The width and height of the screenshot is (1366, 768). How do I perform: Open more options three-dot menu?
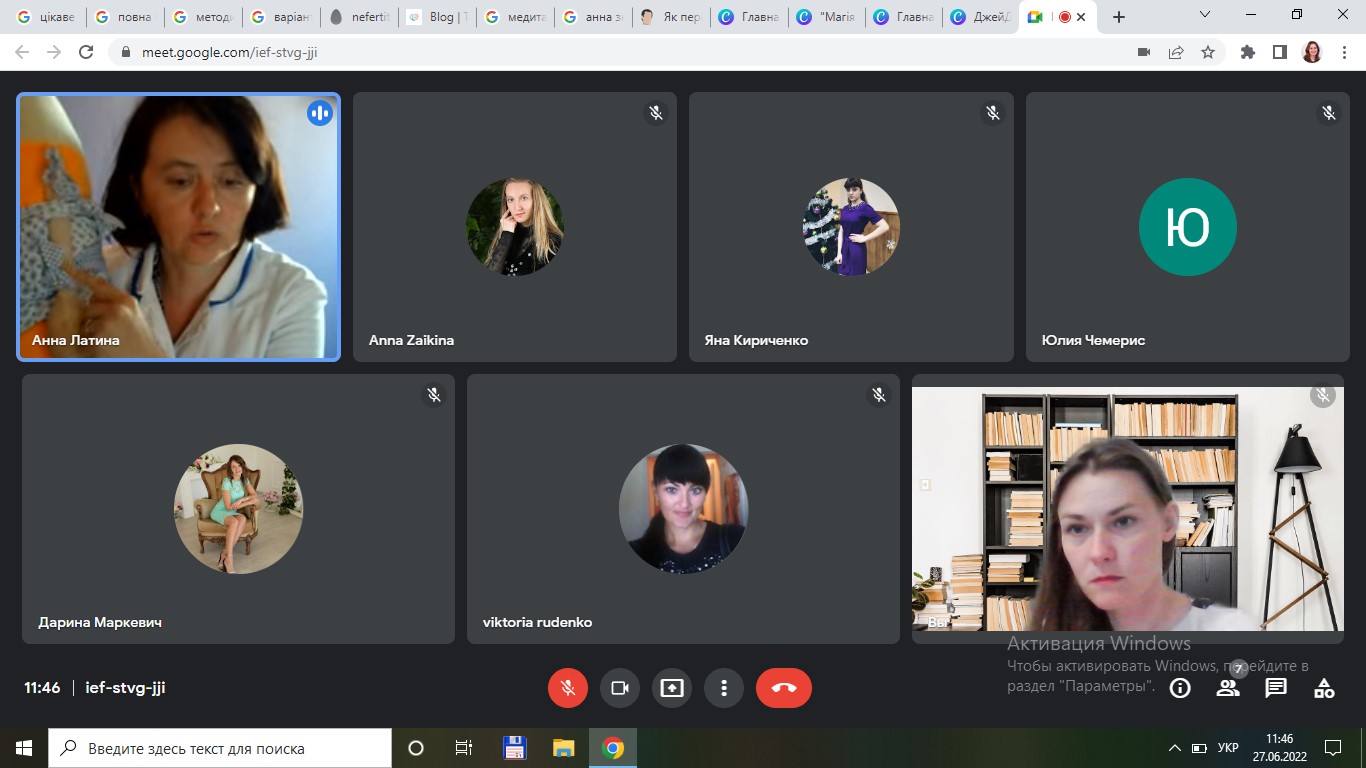coord(724,688)
